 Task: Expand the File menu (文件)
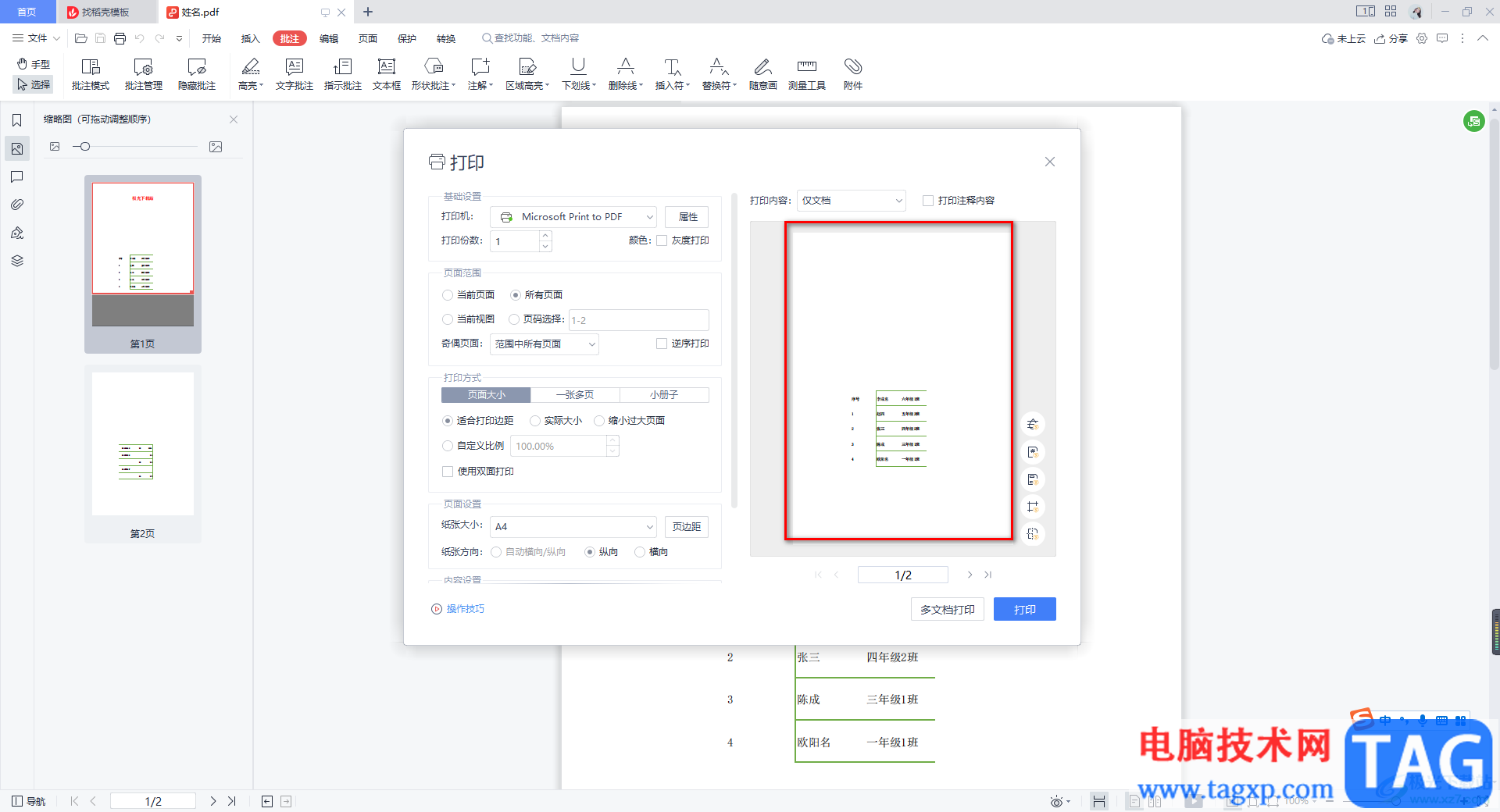click(x=36, y=38)
